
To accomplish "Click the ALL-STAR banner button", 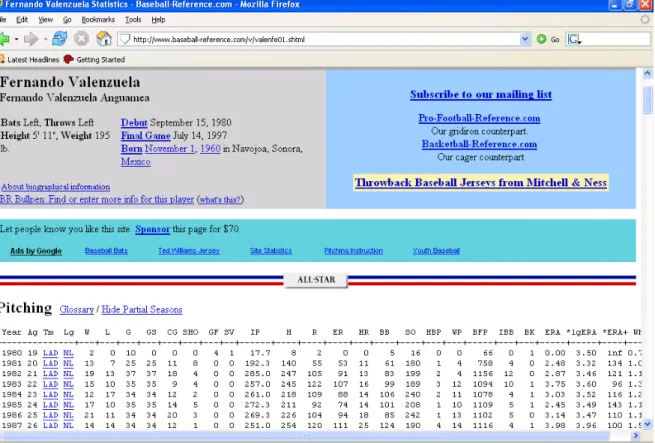I will pyautogui.click(x=316, y=280).
